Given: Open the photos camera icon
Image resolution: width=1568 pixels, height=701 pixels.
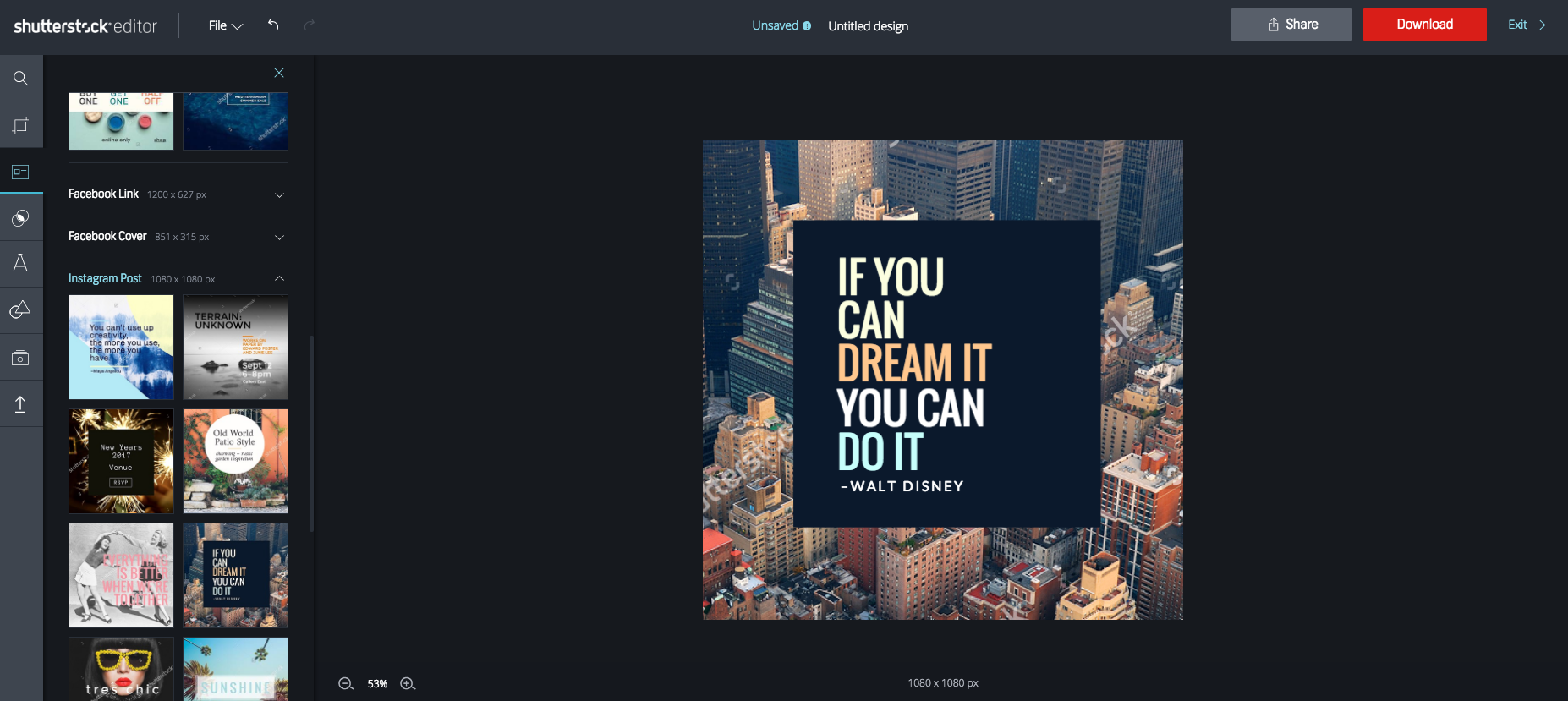Looking at the screenshot, I should [x=21, y=358].
